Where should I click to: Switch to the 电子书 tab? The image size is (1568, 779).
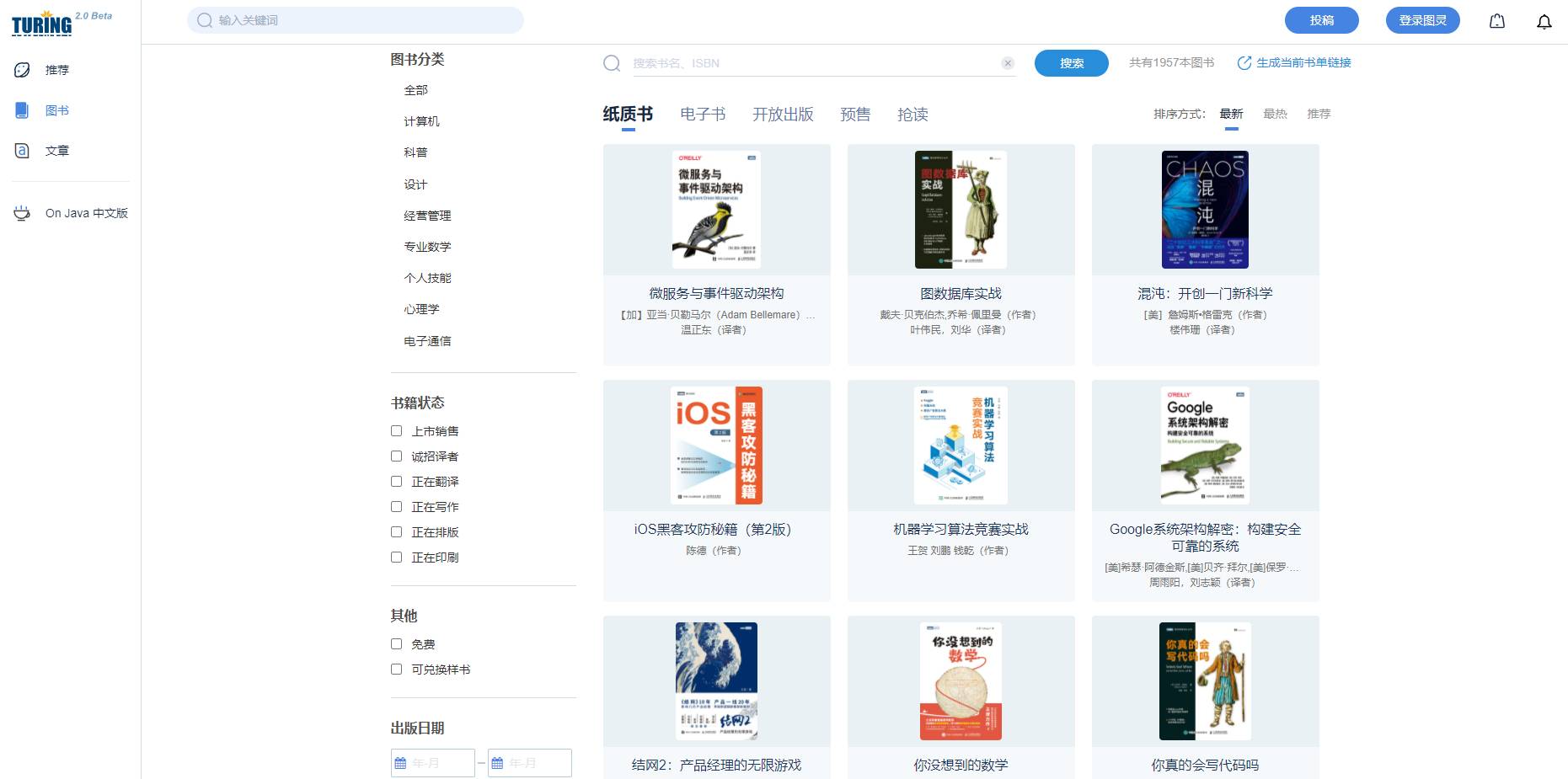pyautogui.click(x=703, y=115)
